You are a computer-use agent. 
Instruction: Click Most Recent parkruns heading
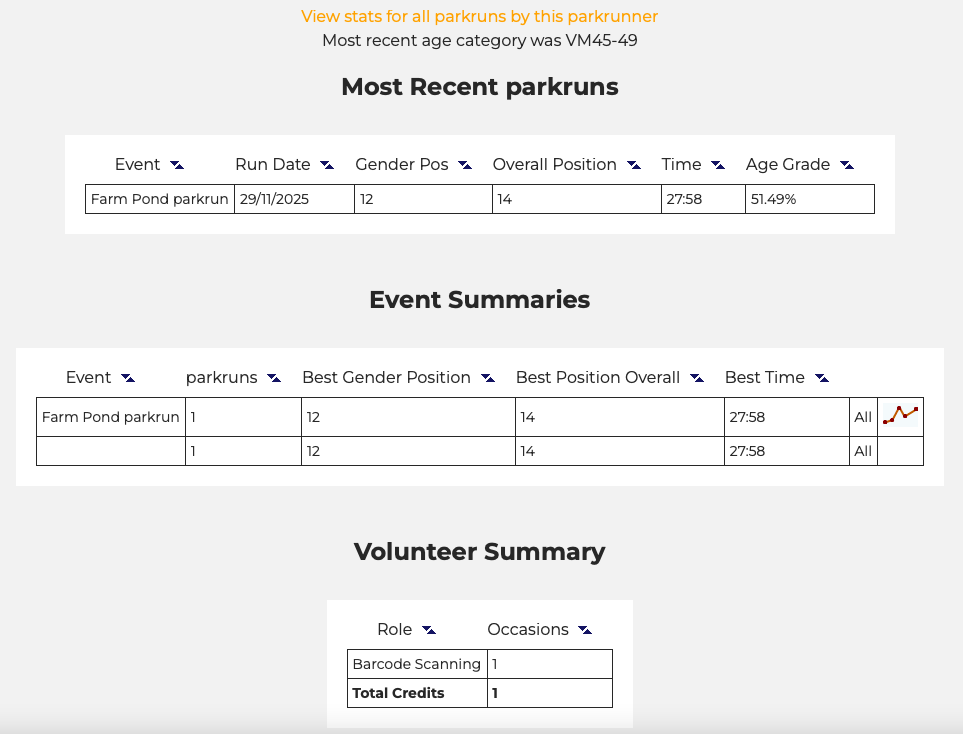pyautogui.click(x=480, y=87)
